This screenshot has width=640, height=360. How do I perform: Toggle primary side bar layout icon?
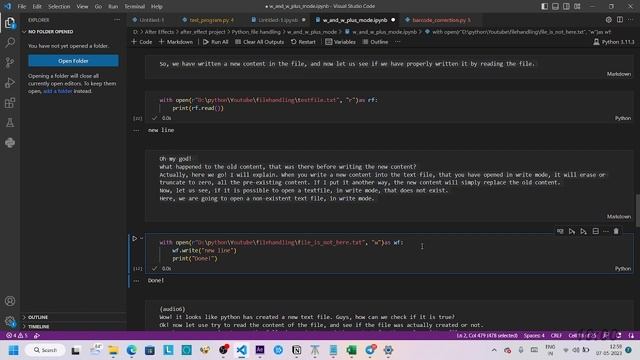click(x=544, y=6)
